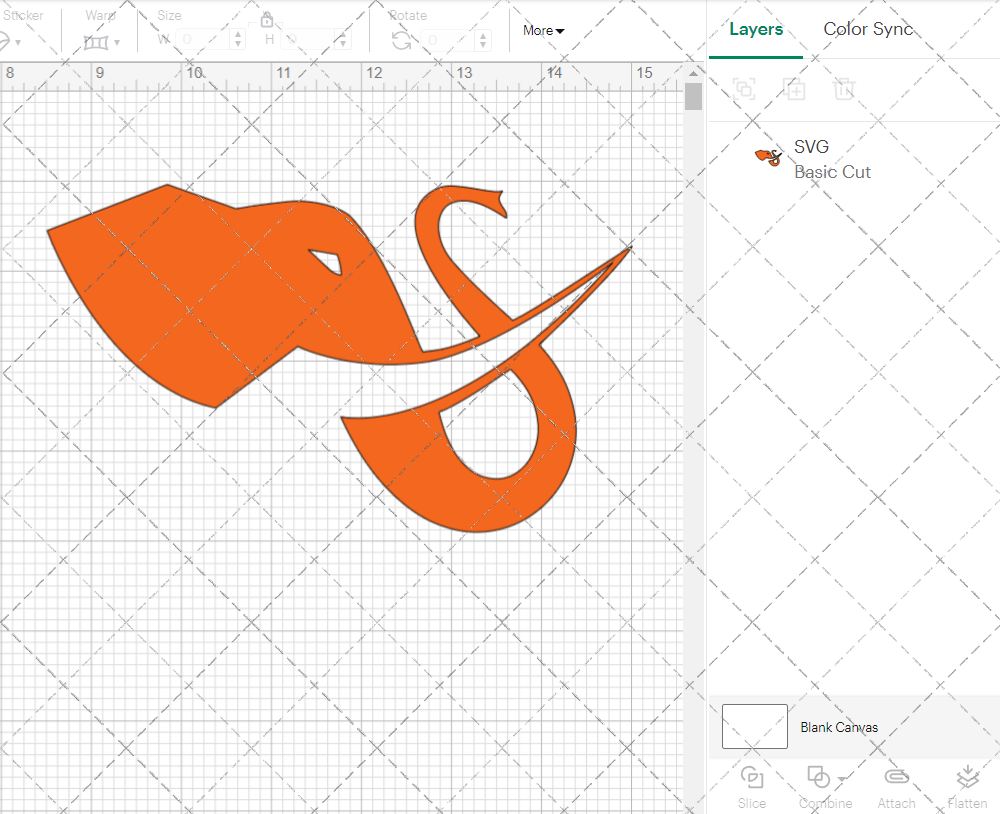Select the SVG Basic Cut layer
Image resolution: width=1000 pixels, height=814 pixels.
[831, 159]
